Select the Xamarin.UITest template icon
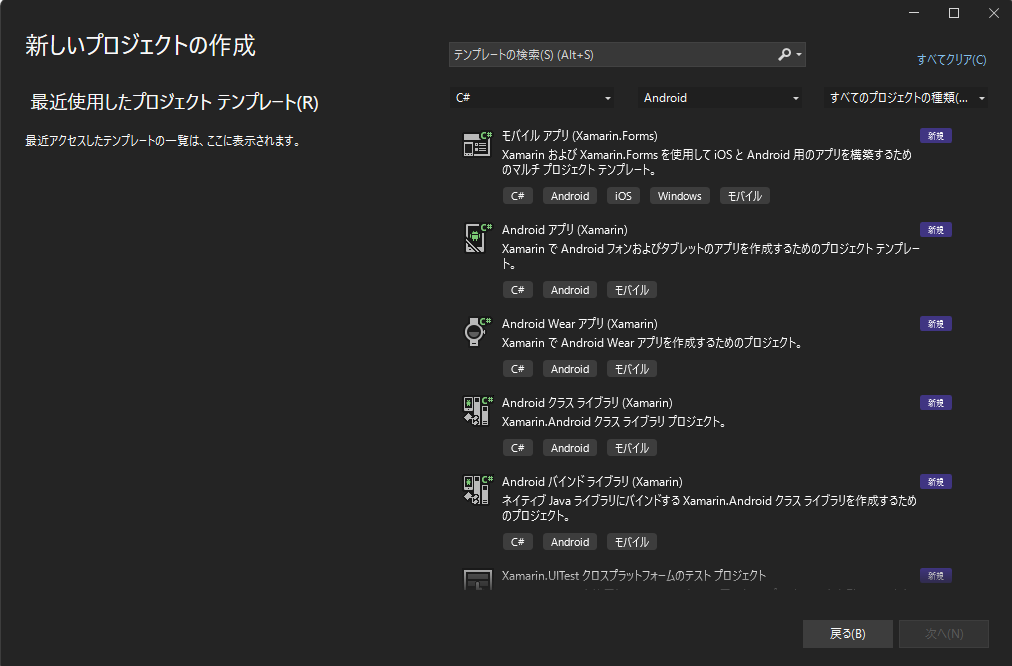The height and width of the screenshot is (666, 1012). pos(478,580)
